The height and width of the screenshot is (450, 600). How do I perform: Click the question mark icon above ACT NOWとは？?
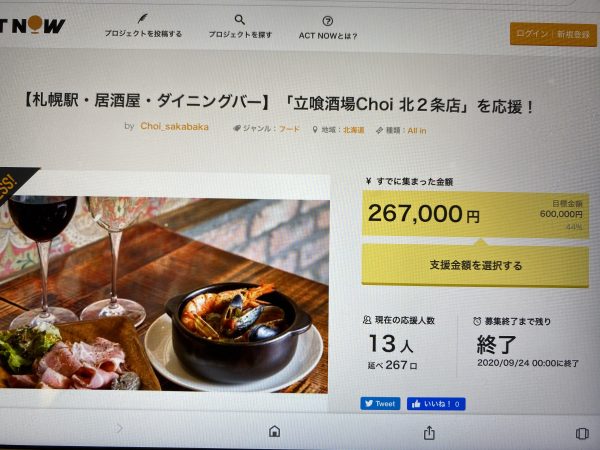(328, 21)
